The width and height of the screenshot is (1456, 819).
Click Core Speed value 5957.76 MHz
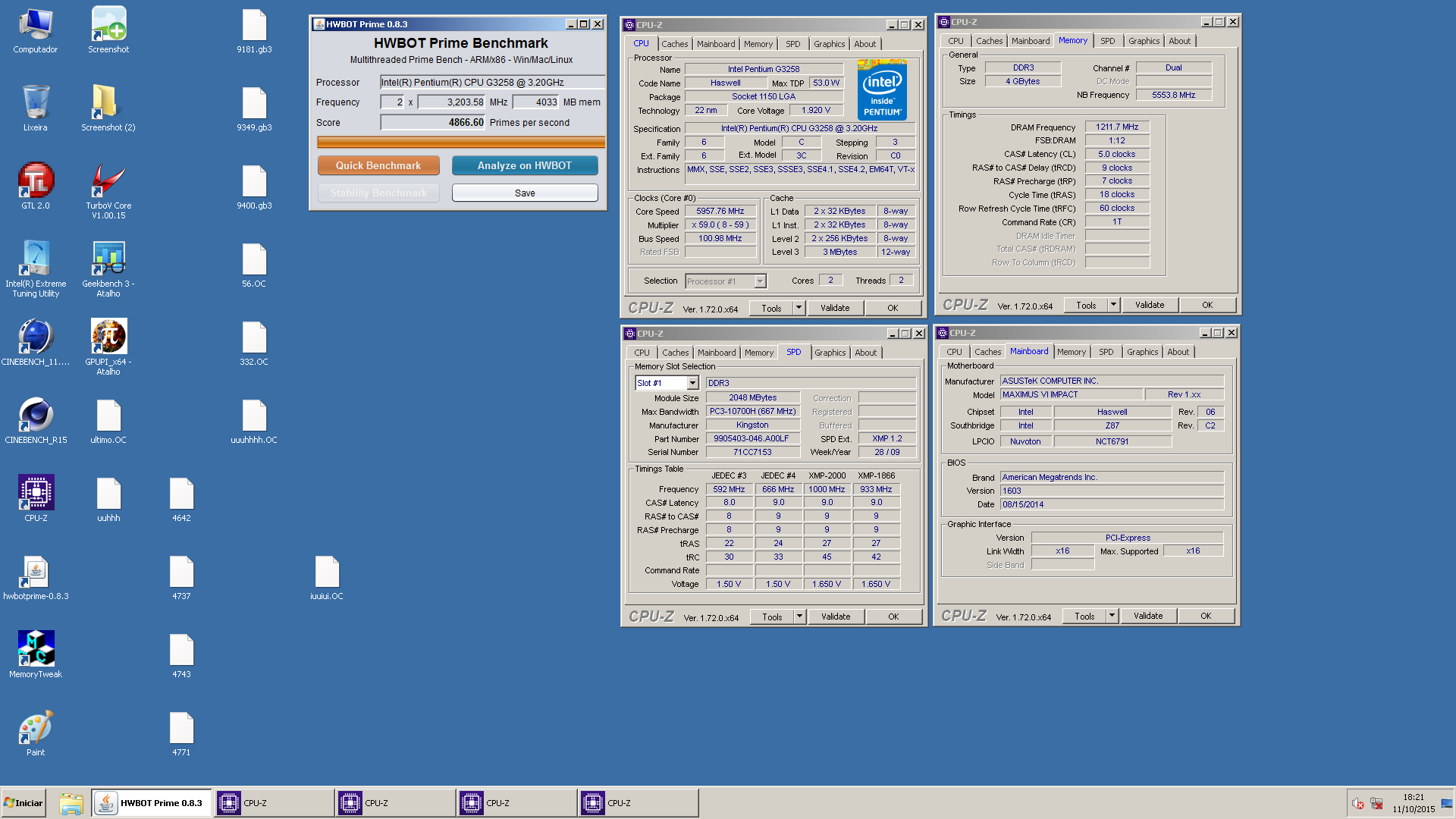click(x=720, y=212)
